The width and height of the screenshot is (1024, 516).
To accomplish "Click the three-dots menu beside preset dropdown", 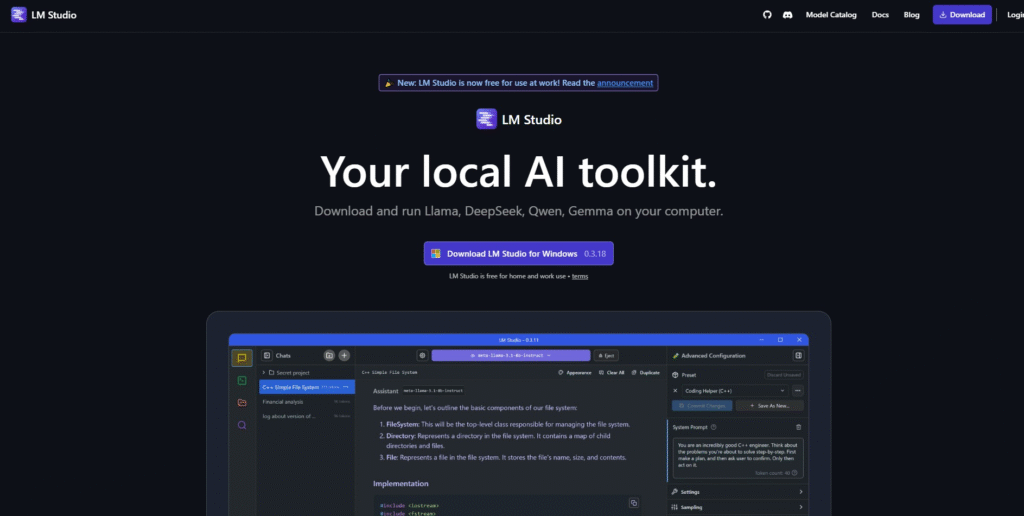I will (x=797, y=391).
